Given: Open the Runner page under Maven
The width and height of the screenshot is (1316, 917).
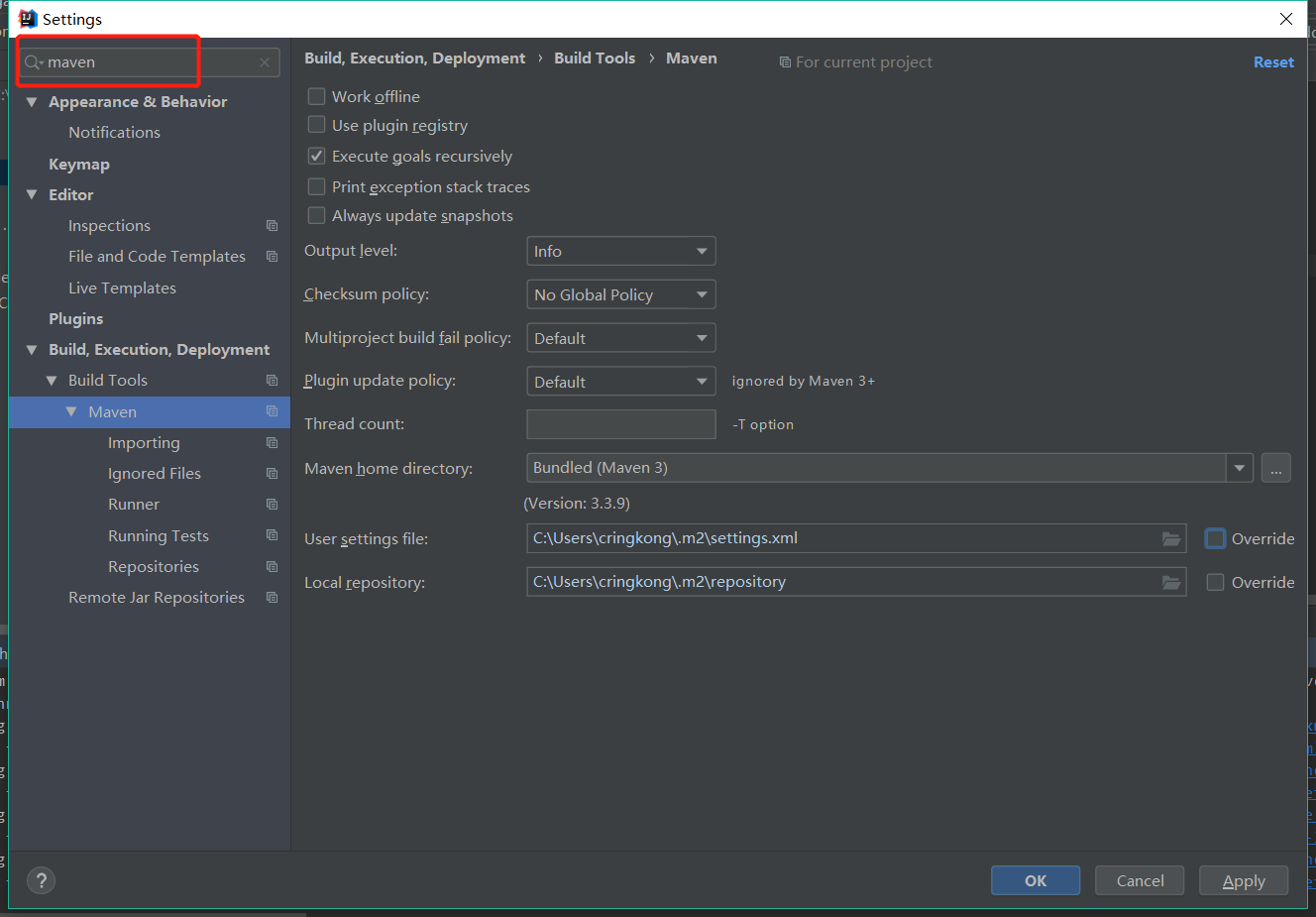Looking at the screenshot, I should [134, 505].
